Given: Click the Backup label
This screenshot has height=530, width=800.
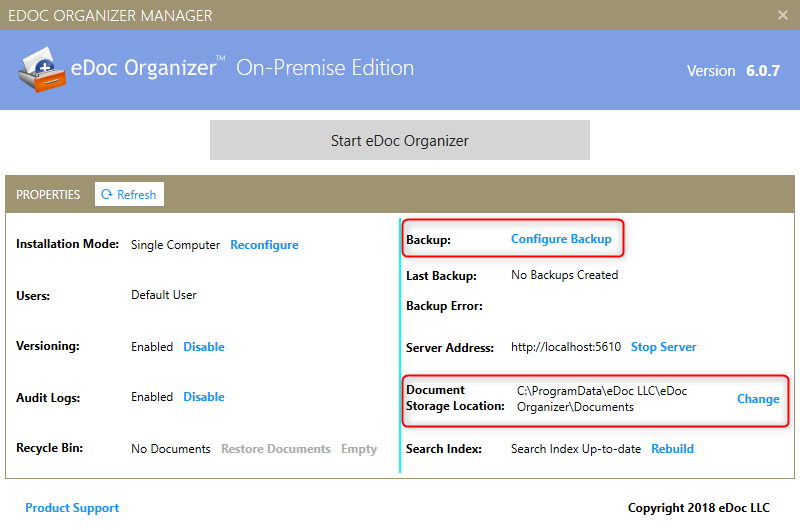Looking at the screenshot, I should 429,240.
